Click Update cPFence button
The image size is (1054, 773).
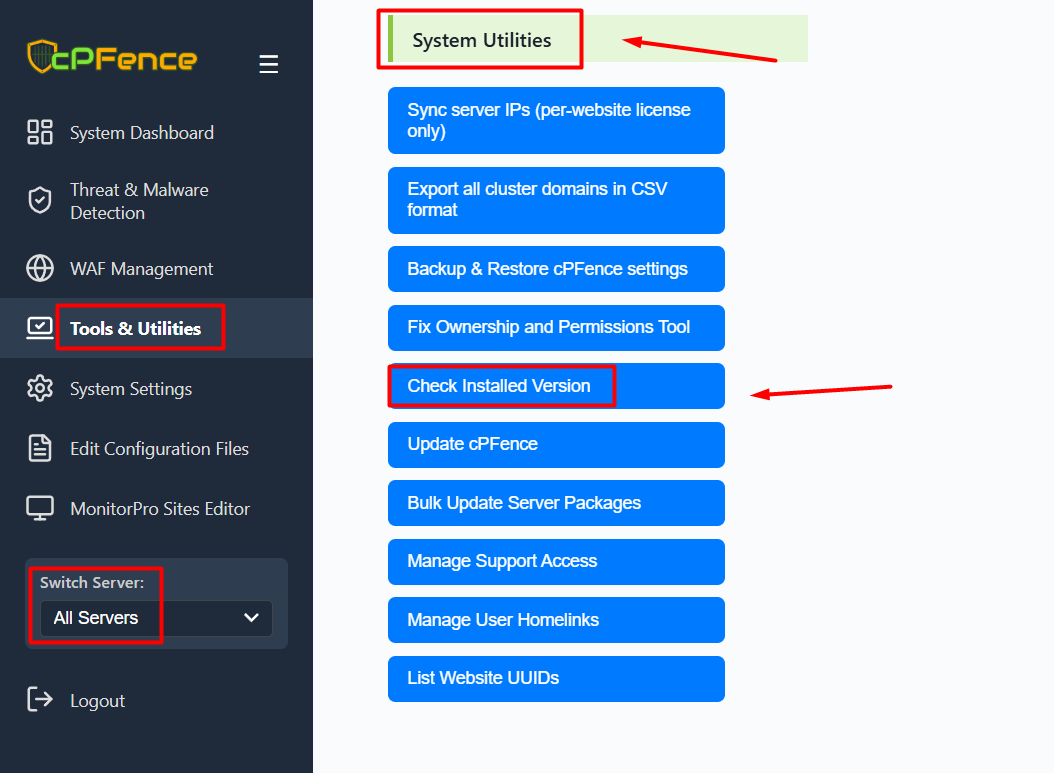pos(555,445)
